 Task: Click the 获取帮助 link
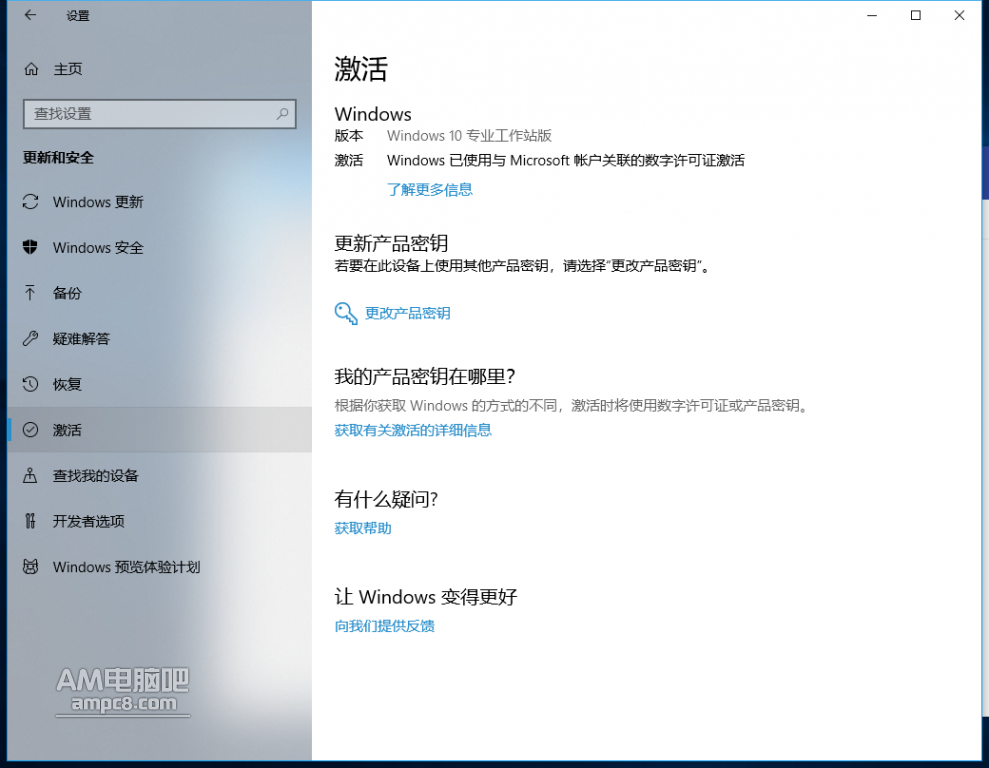pos(363,528)
